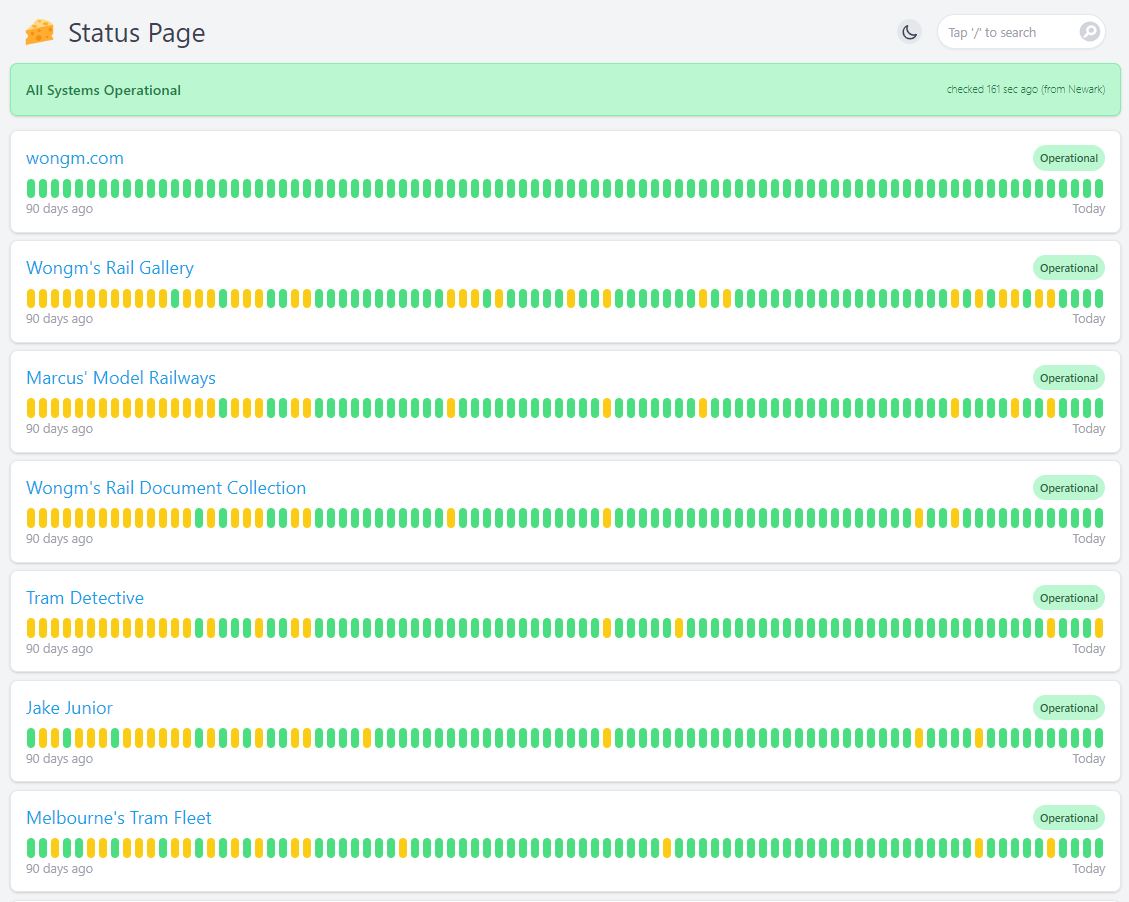Click the Status Page title
This screenshot has width=1129, height=902.
pyautogui.click(x=137, y=33)
